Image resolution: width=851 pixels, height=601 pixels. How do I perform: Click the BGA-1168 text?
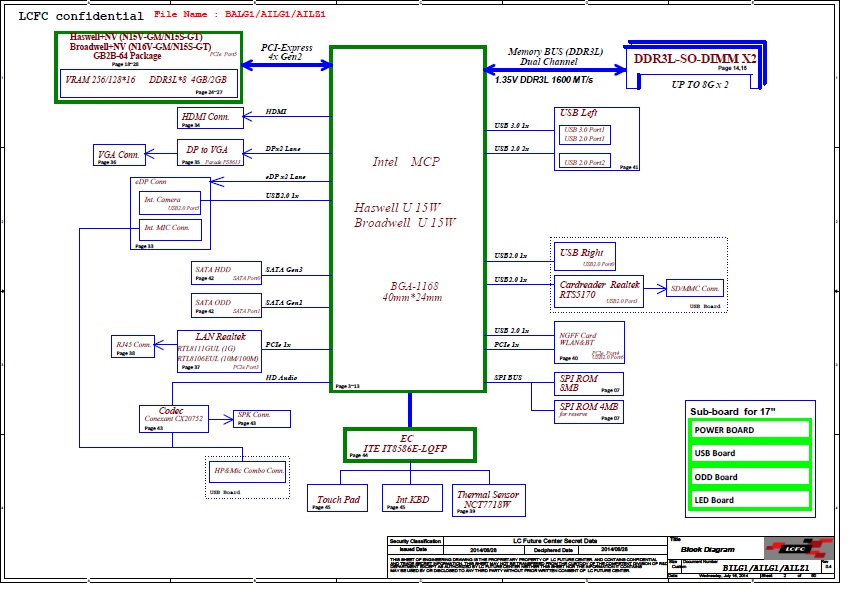point(414,286)
